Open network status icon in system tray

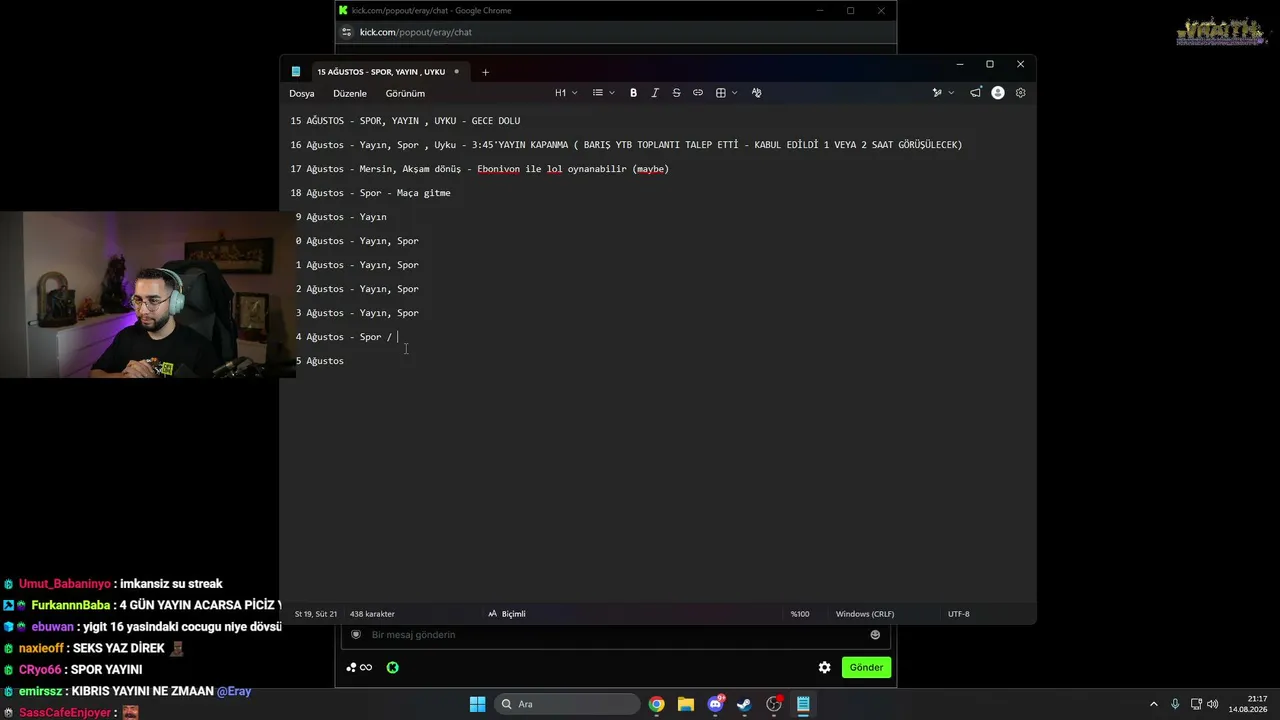pos(1196,704)
